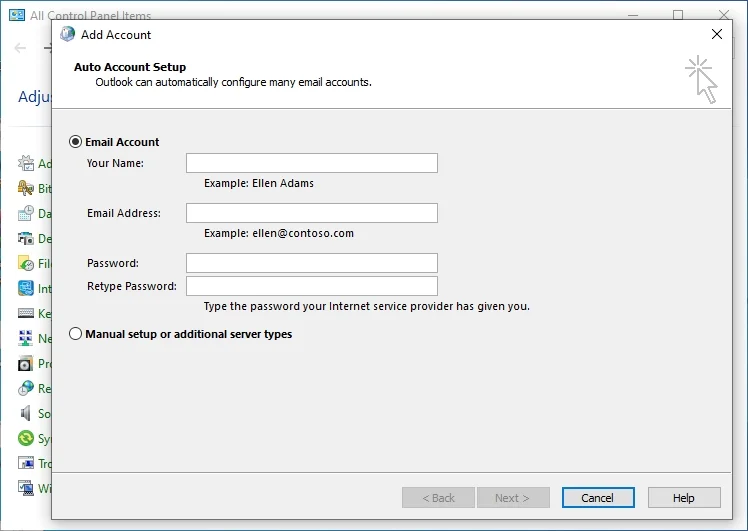Viewport: 748px width, 531px height.
Task: Open Help for Add Account
Action: [x=684, y=498]
